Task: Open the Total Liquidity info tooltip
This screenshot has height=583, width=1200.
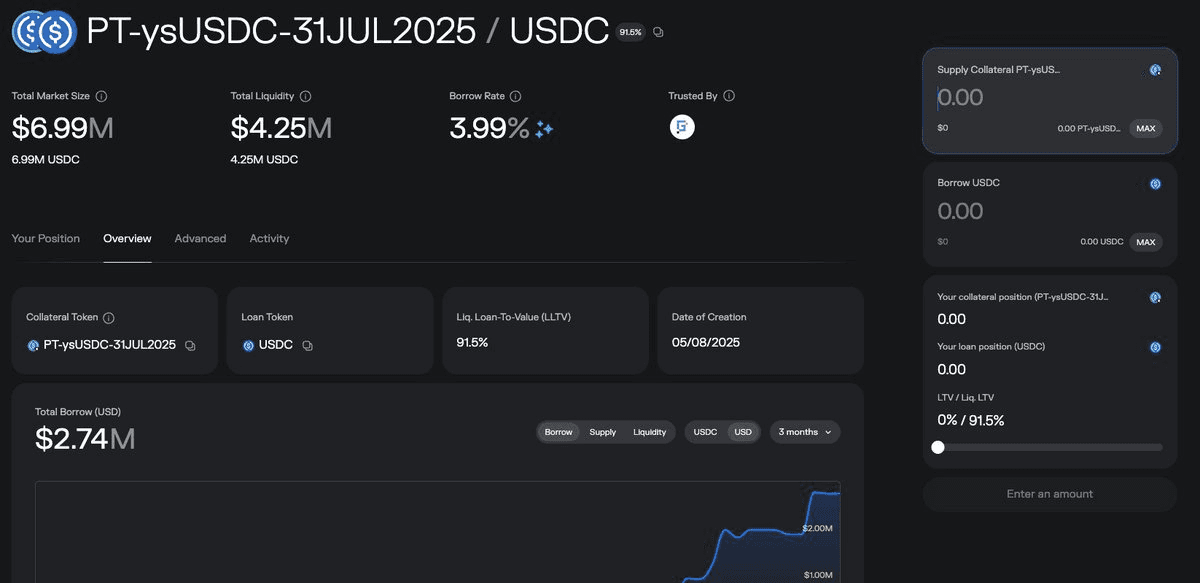Action: (306, 96)
